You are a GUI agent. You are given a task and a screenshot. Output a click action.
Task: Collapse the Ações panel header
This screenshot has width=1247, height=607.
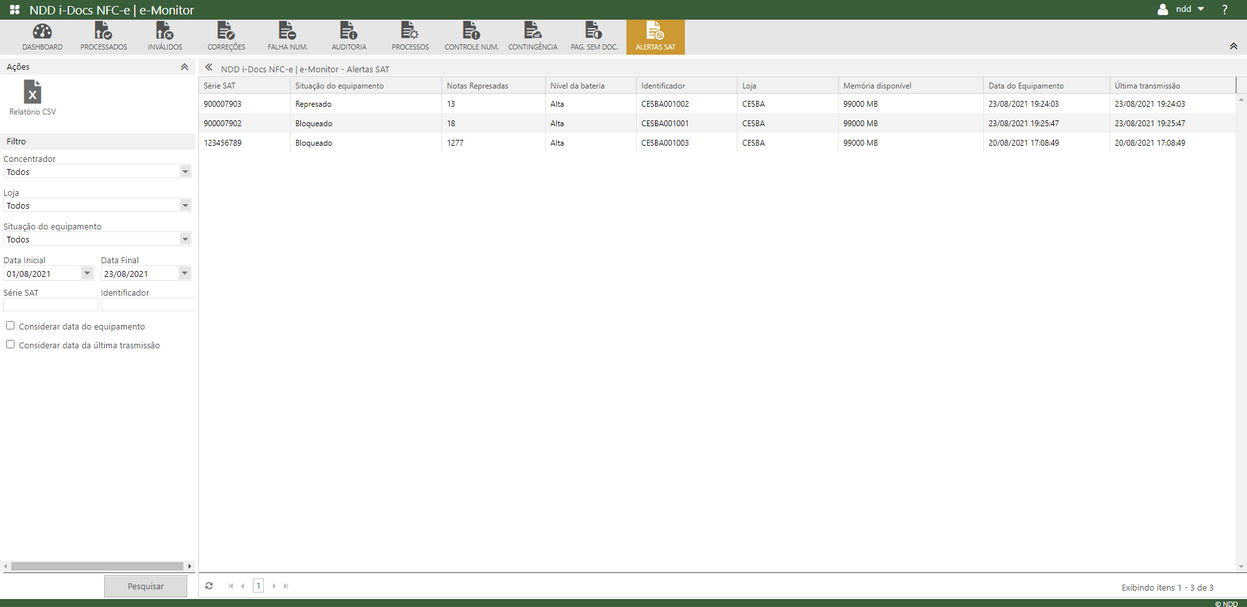coord(184,66)
